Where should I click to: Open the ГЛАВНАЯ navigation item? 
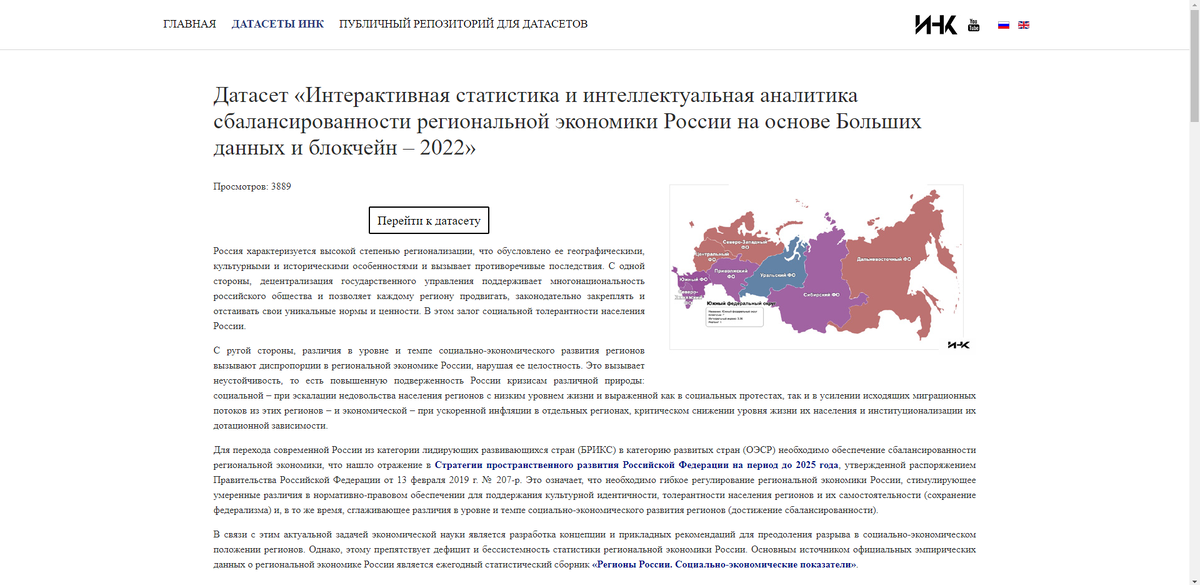pos(189,23)
